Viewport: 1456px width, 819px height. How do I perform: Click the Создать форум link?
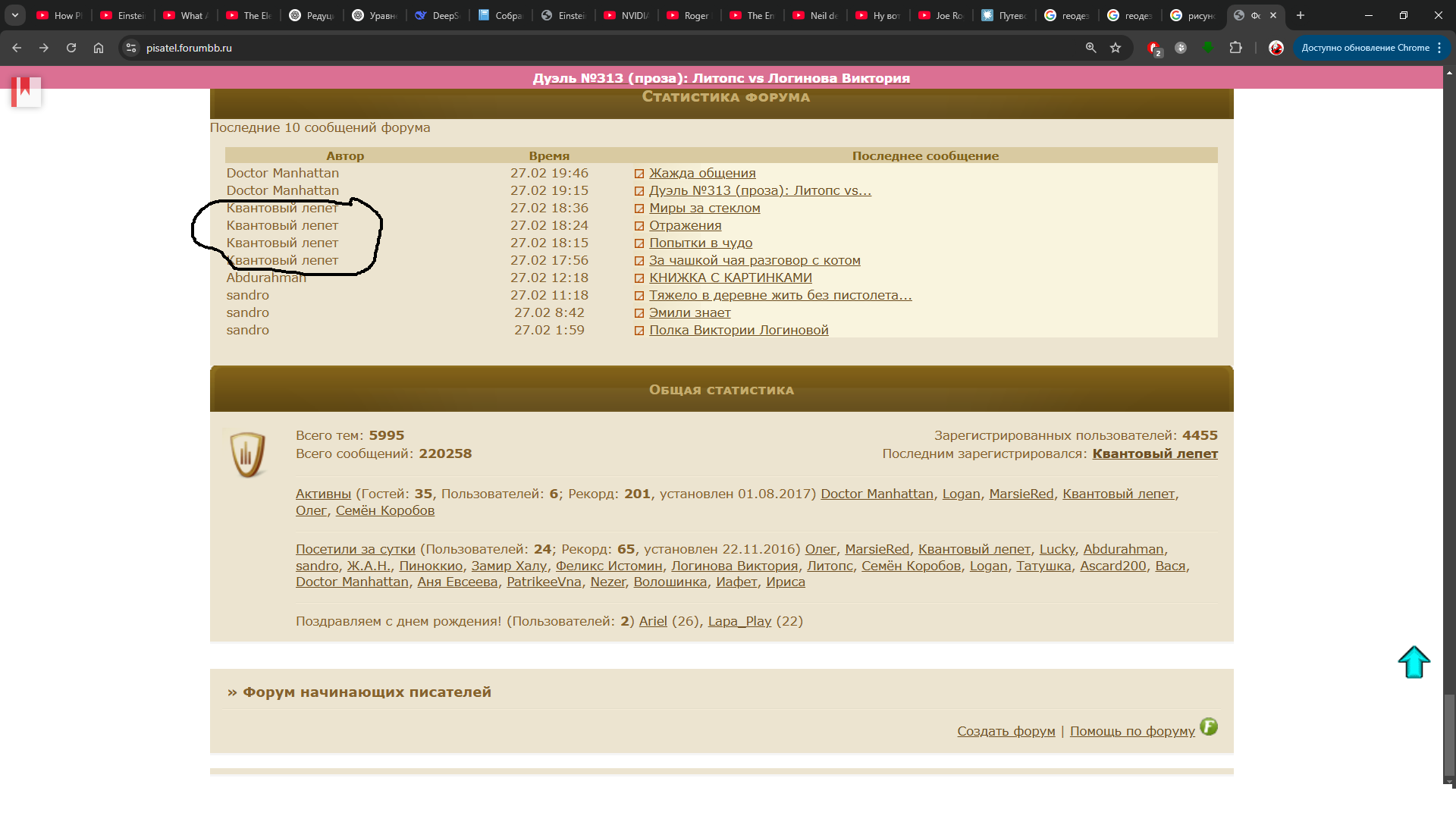[1006, 732]
